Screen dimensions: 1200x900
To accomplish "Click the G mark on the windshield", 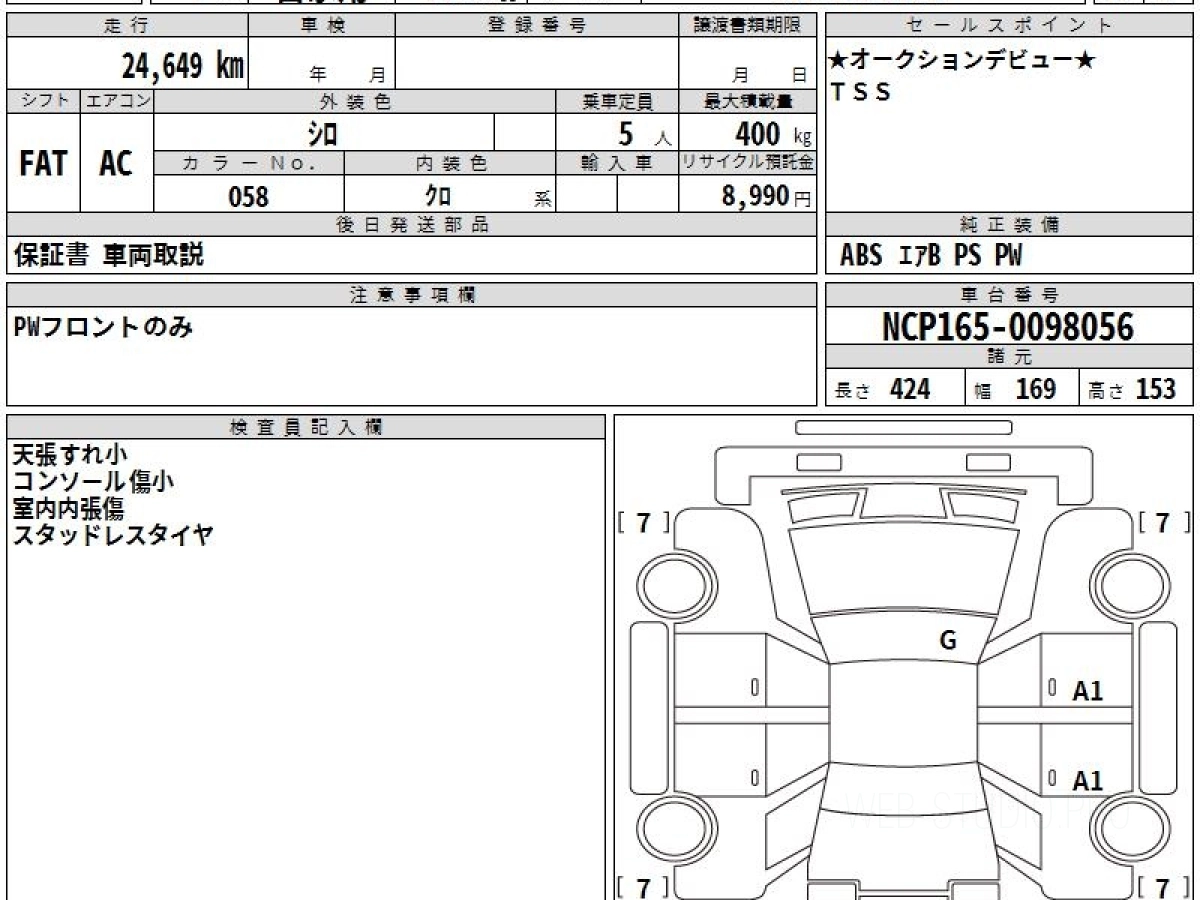I will tap(948, 641).
